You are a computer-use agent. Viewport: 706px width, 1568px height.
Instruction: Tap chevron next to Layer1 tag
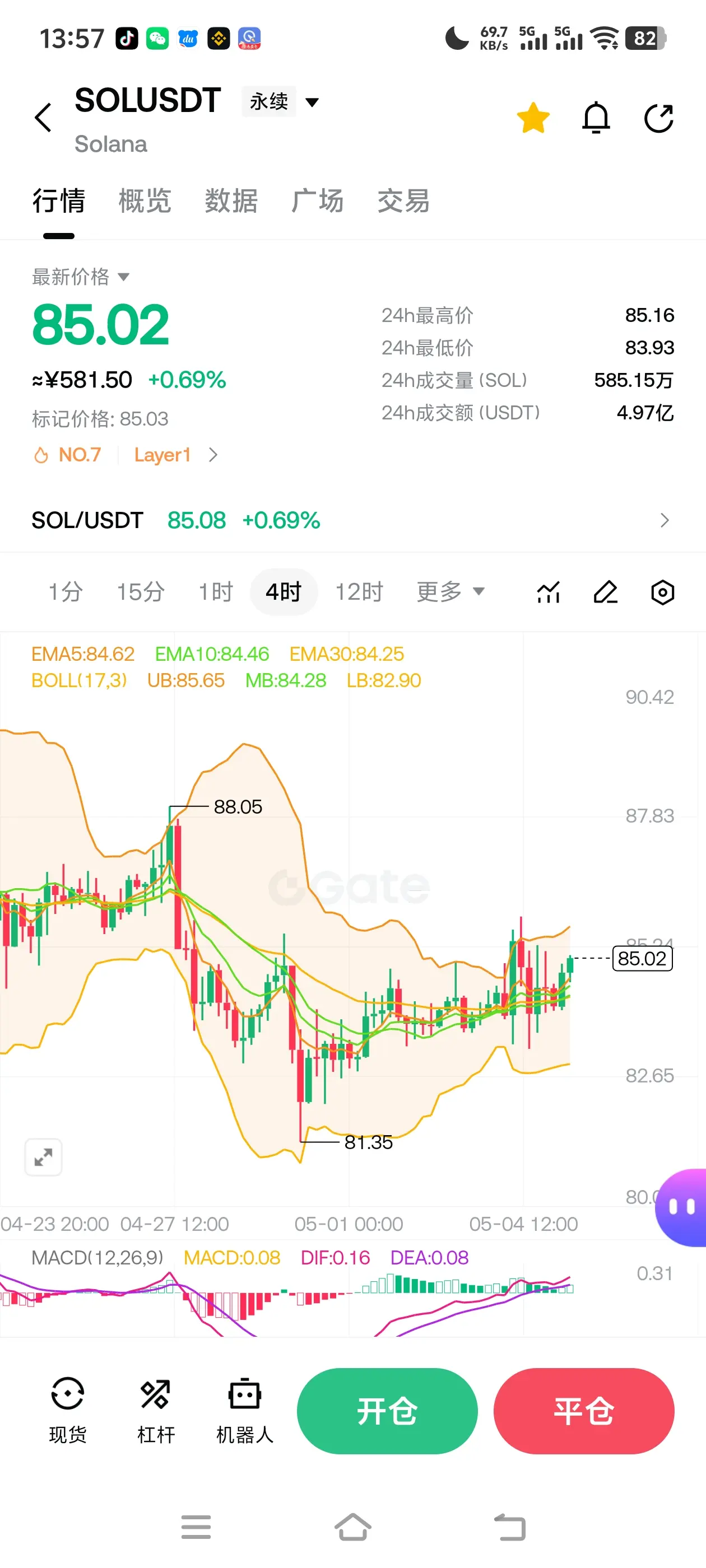[x=212, y=455]
